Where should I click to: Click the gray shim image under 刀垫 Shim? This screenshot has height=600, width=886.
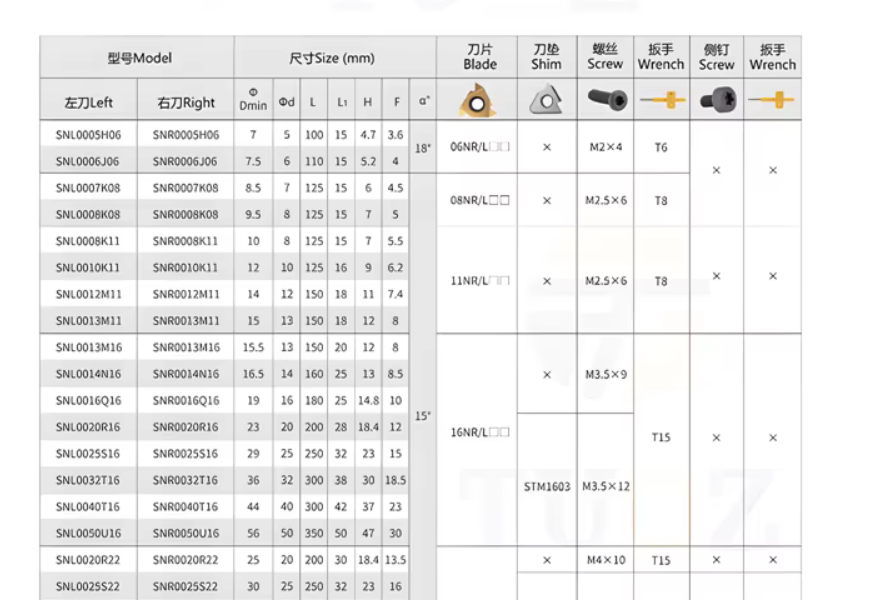pyautogui.click(x=546, y=99)
